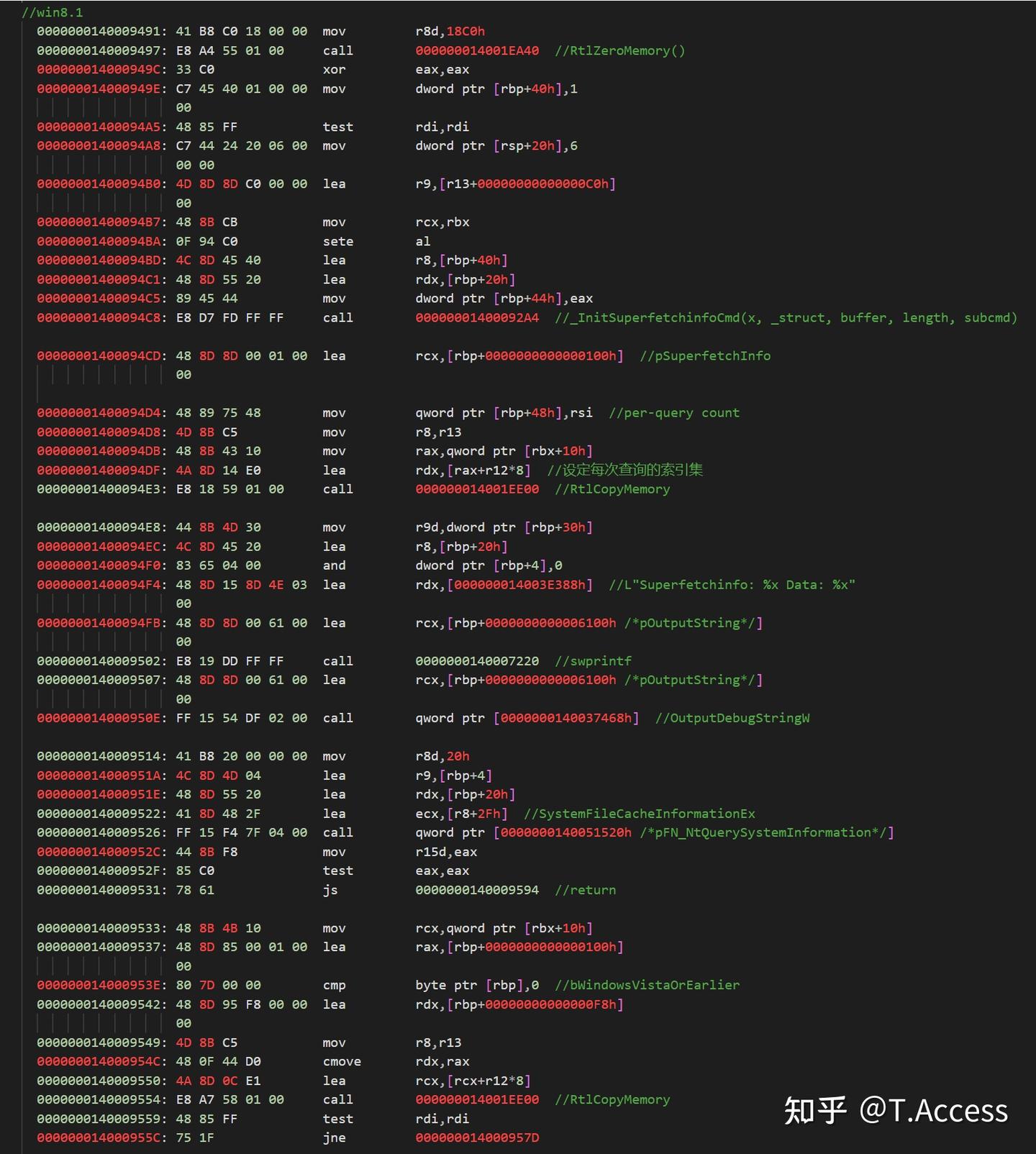Click the Superfetchinfo format string comment
1036x1154 pixels.
tap(732, 584)
